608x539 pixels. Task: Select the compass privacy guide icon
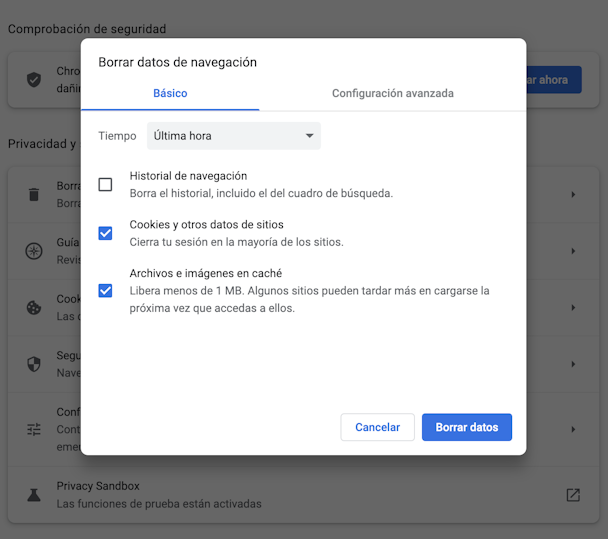(34, 251)
